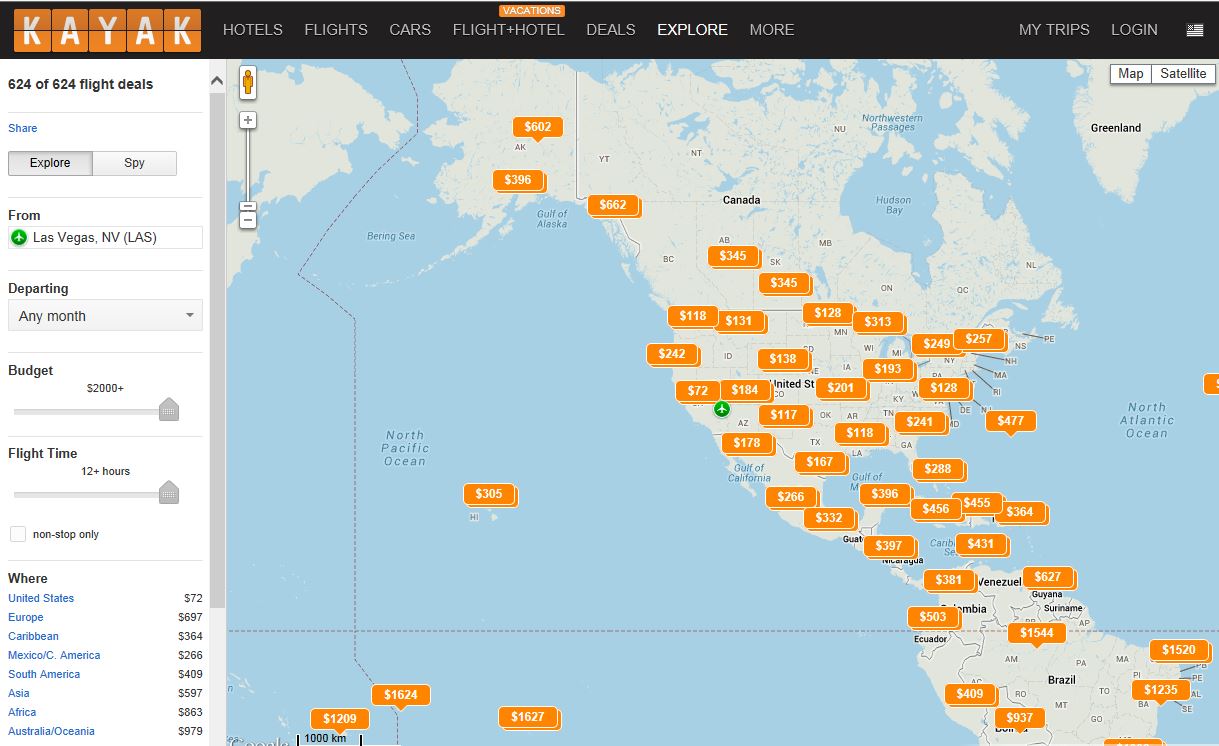Image resolution: width=1219 pixels, height=746 pixels.
Task: Select the $332 flight deal marker
Action: (x=829, y=518)
